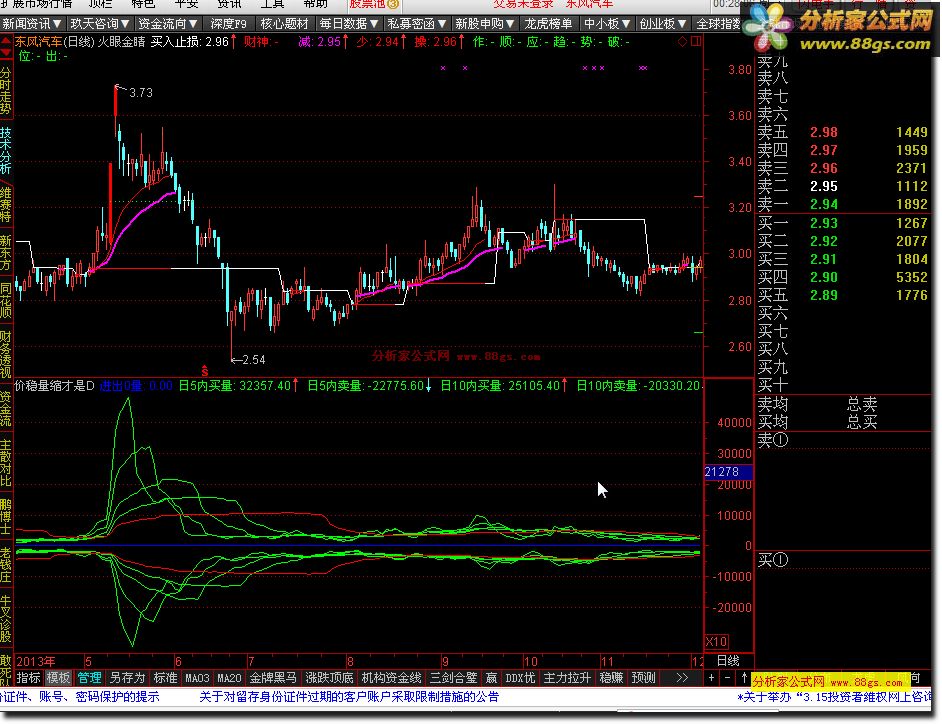This screenshot has height=724, width=942.
Task: Open the 核心题材 toolbar item
Action: [x=284, y=23]
